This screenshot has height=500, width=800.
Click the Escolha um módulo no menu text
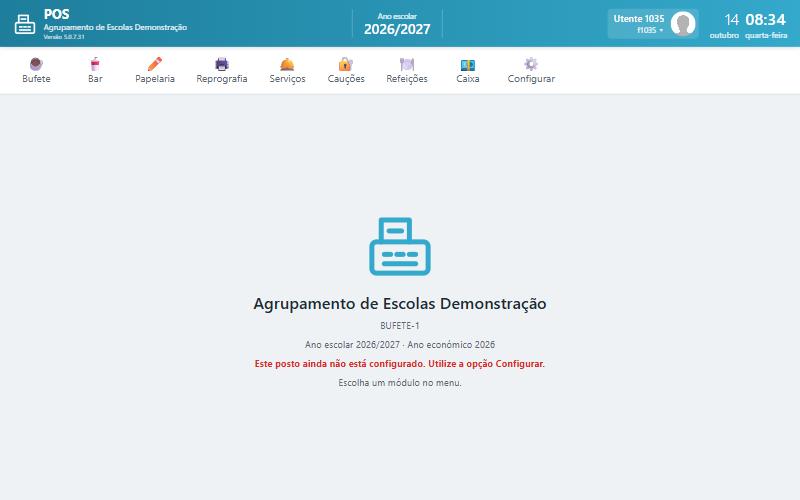pyautogui.click(x=400, y=383)
